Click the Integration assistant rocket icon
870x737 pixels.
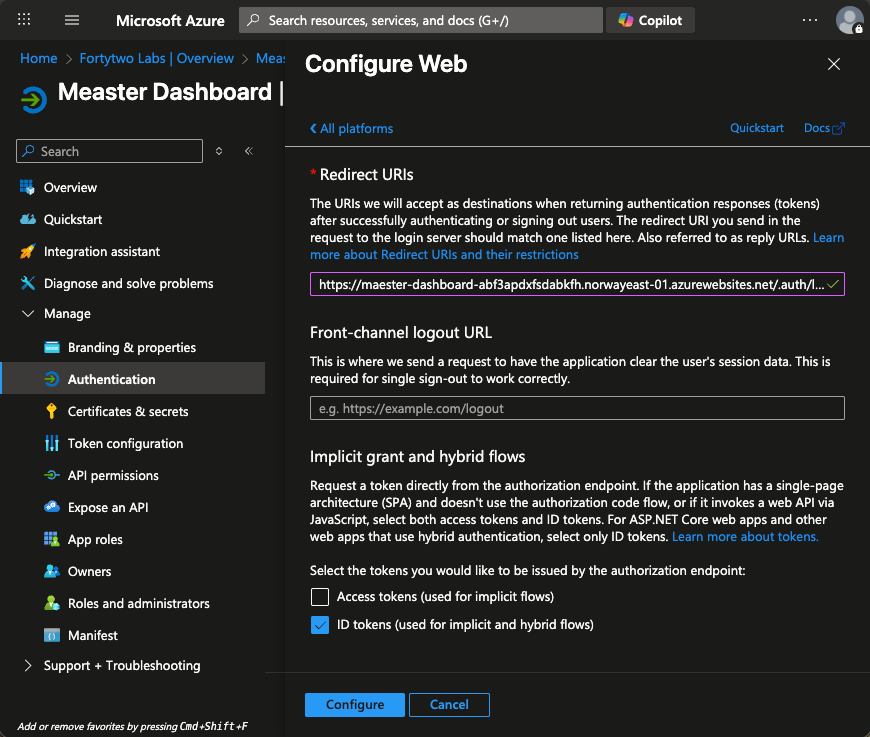(27, 251)
